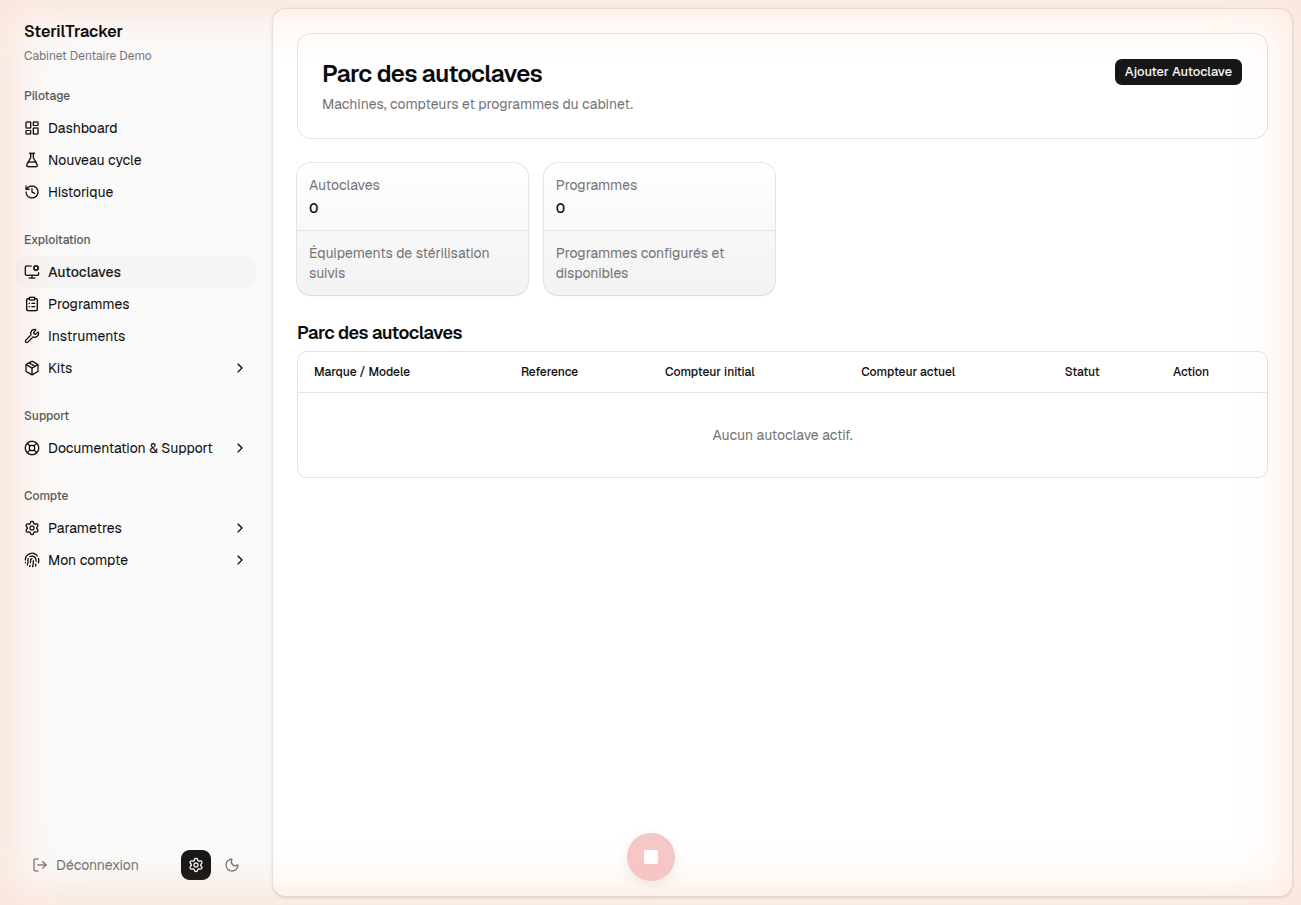This screenshot has width=1301, height=905.
Task: Click the Mon compte fingerprint icon
Action: (x=32, y=560)
